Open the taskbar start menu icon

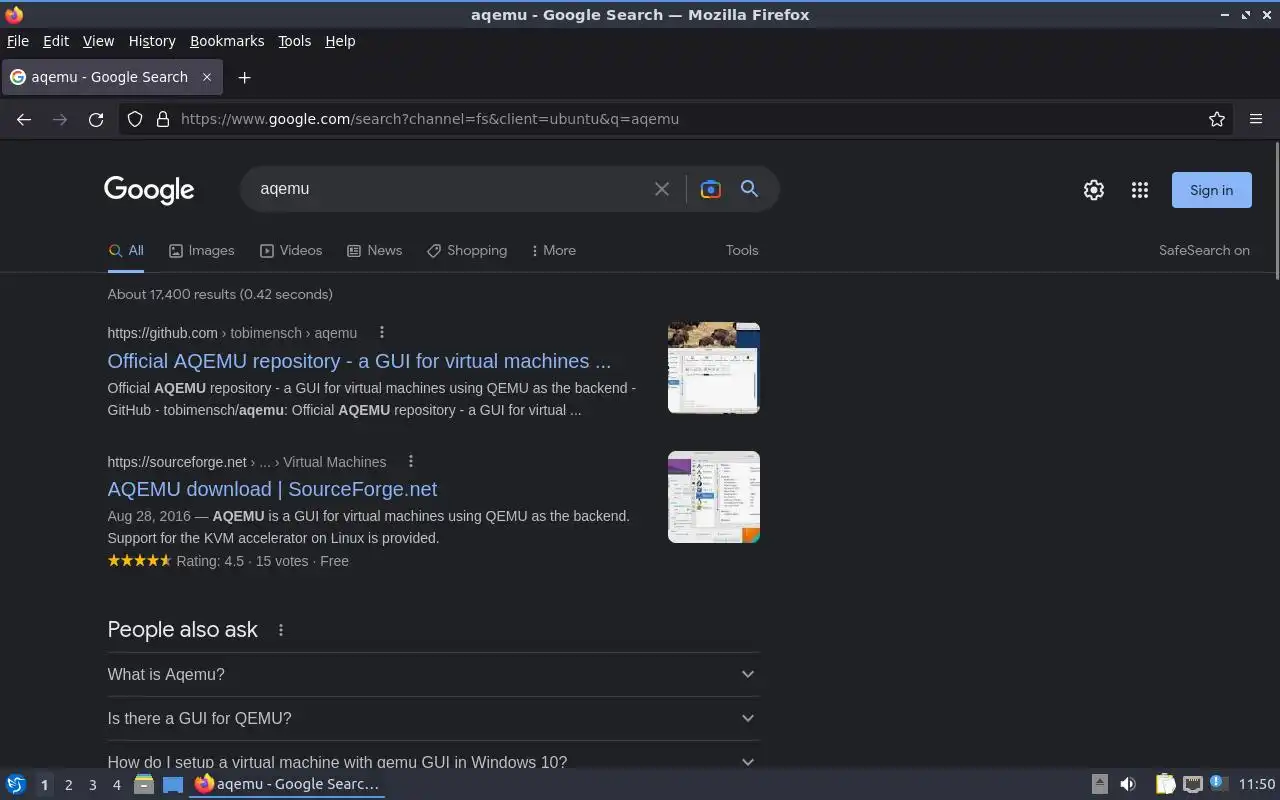coord(16,785)
